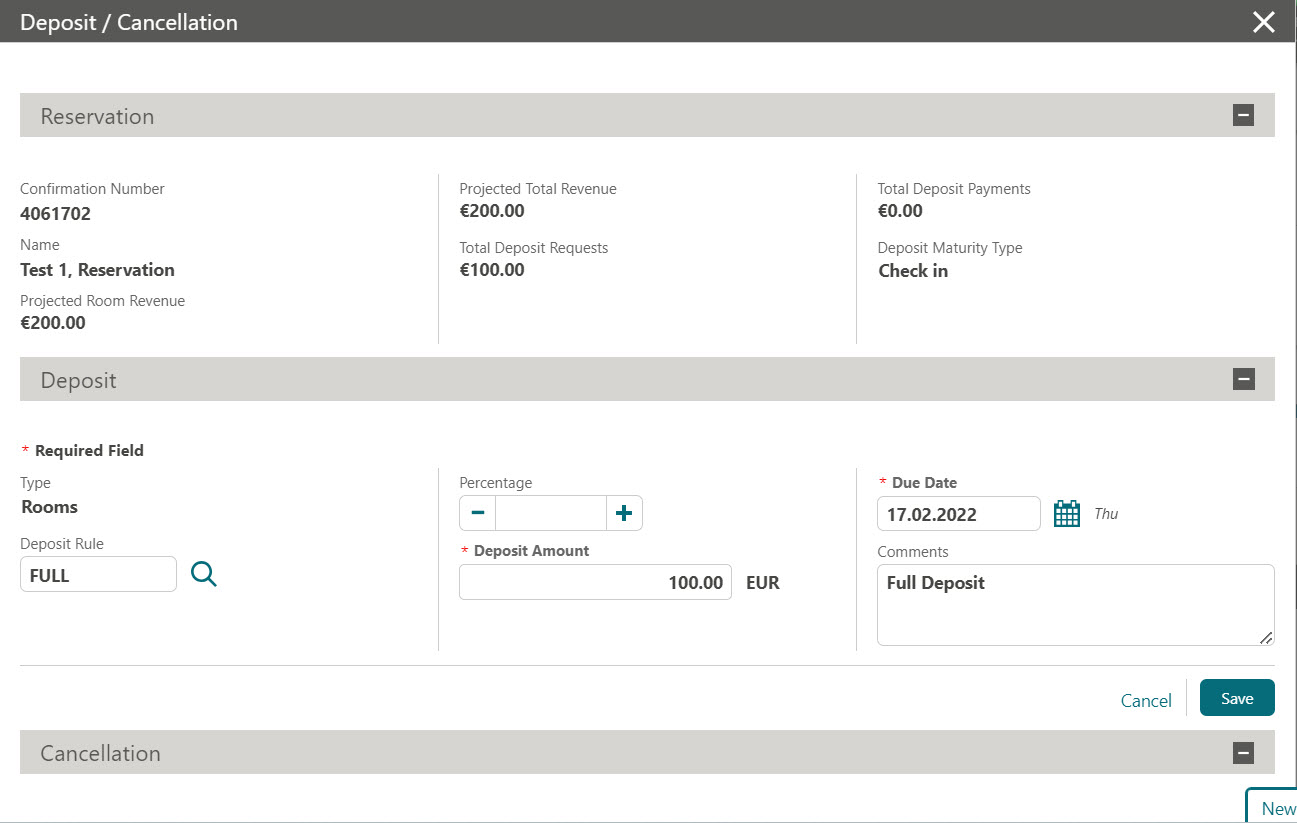The width and height of the screenshot is (1297, 823).
Task: Collapse the Reservation section with its minus icon
Action: coord(1242,115)
